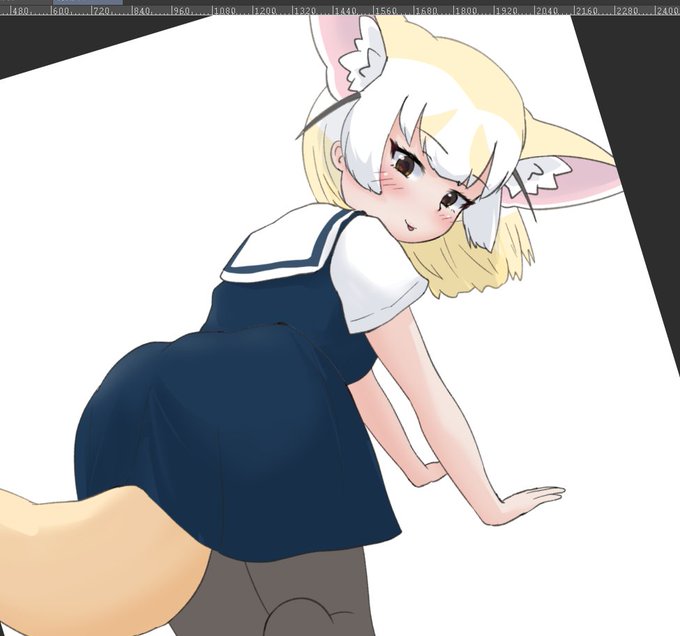This screenshot has width=680, height=636.
Task: Click the 1080 mark on the horizontal ruler
Action: pos(224,10)
